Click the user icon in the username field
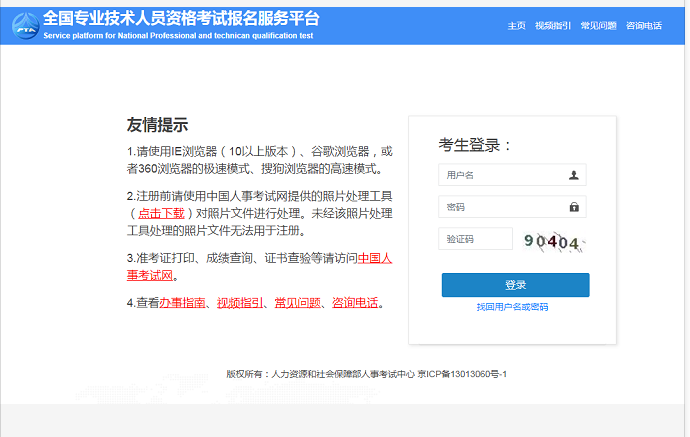 (573, 175)
